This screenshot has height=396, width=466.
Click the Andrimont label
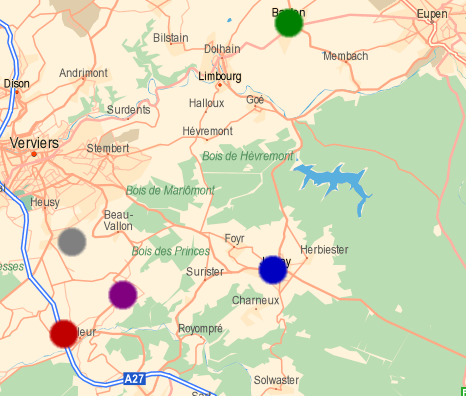pos(83,73)
